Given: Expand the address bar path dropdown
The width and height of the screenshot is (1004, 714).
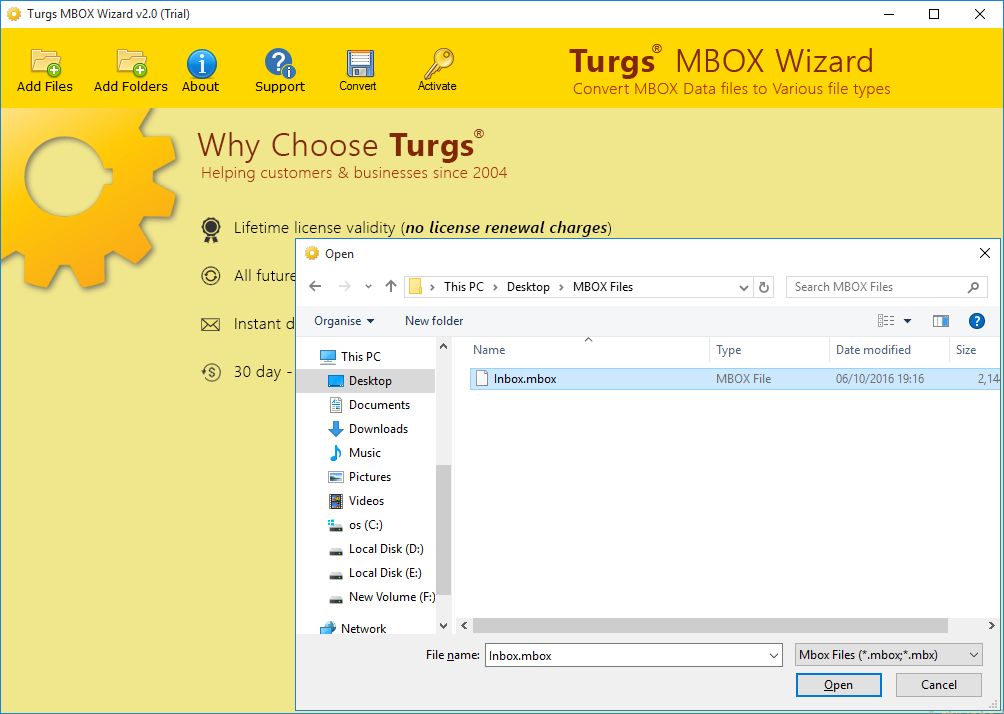Looking at the screenshot, I should pos(743,288).
